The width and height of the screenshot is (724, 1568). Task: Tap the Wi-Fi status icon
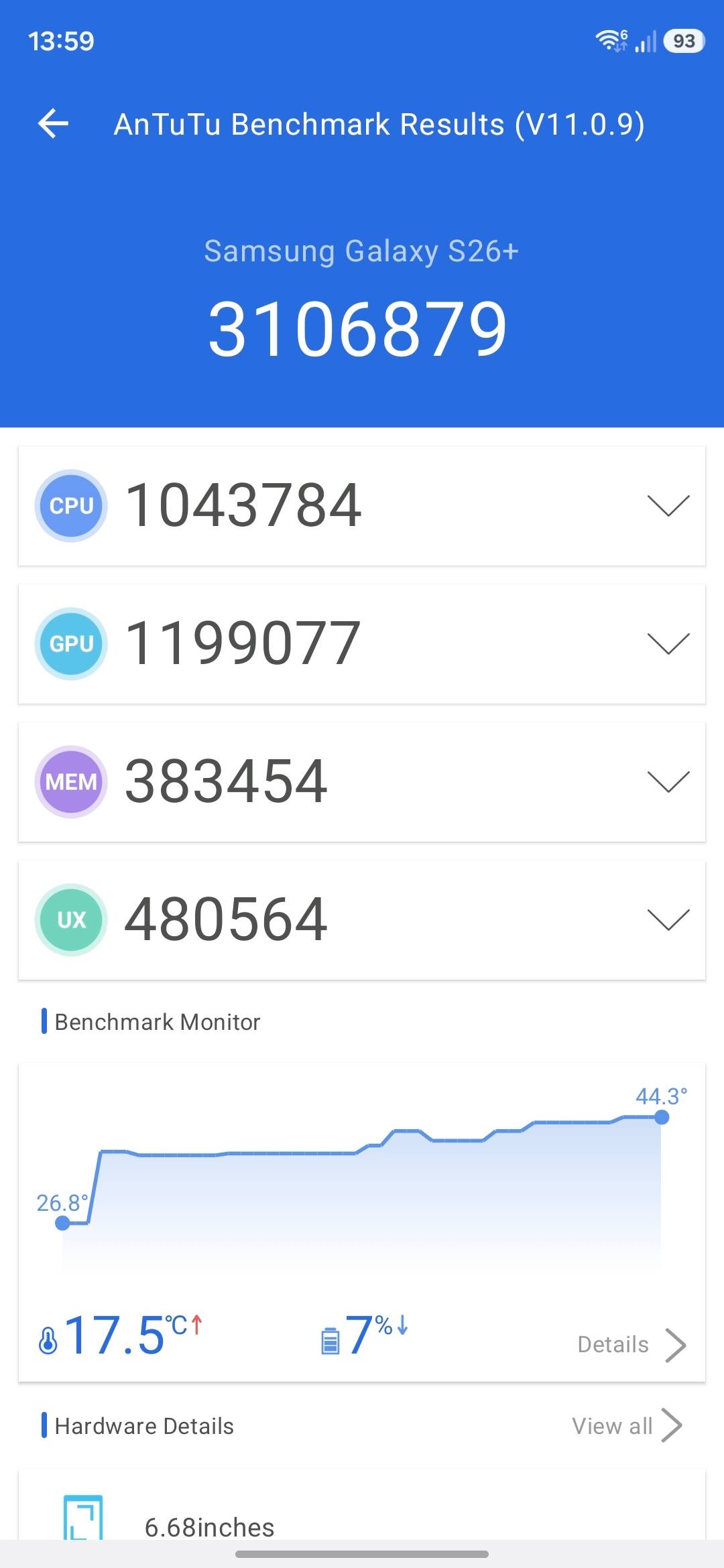611,41
